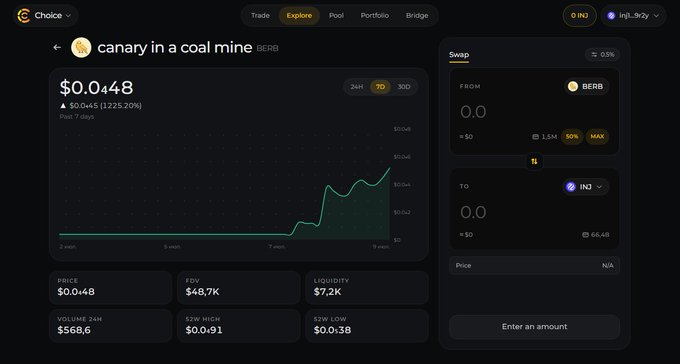The width and height of the screenshot is (680, 364).
Task: Click the BERB ticker label
Action: (x=267, y=49)
